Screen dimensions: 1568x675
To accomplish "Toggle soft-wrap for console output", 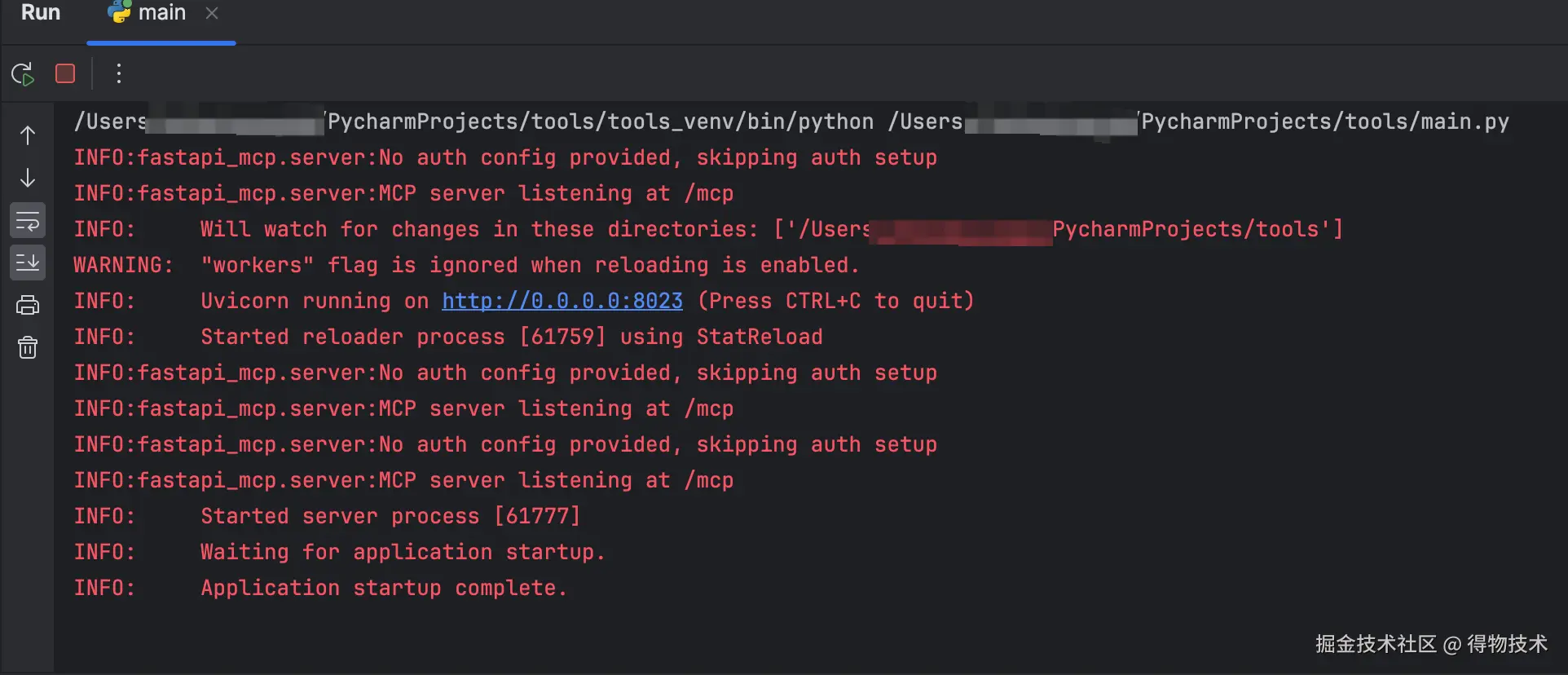I will point(28,220).
